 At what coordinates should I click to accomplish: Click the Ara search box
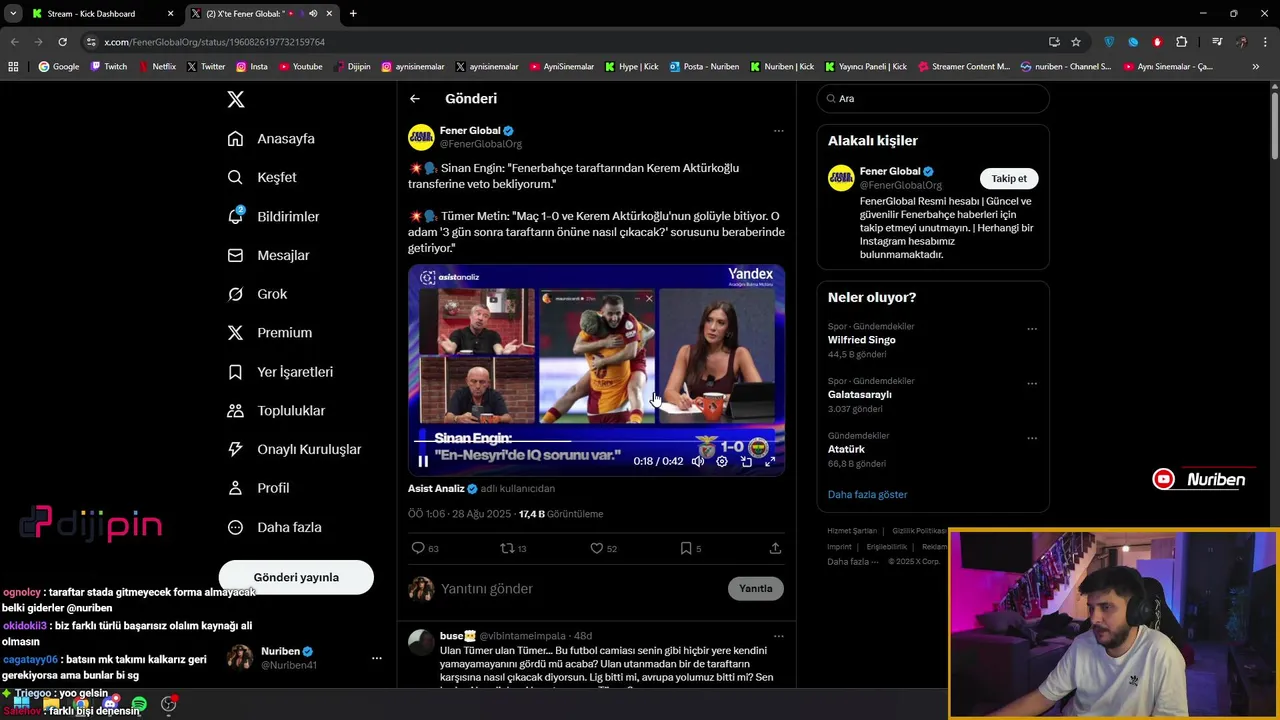(933, 99)
